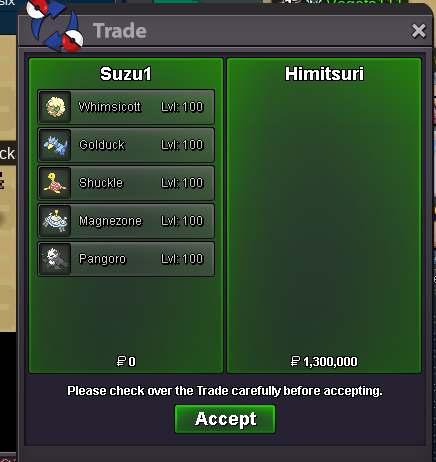The image size is (436, 462).
Task: Click the trade warning message text
Action: click(225, 391)
